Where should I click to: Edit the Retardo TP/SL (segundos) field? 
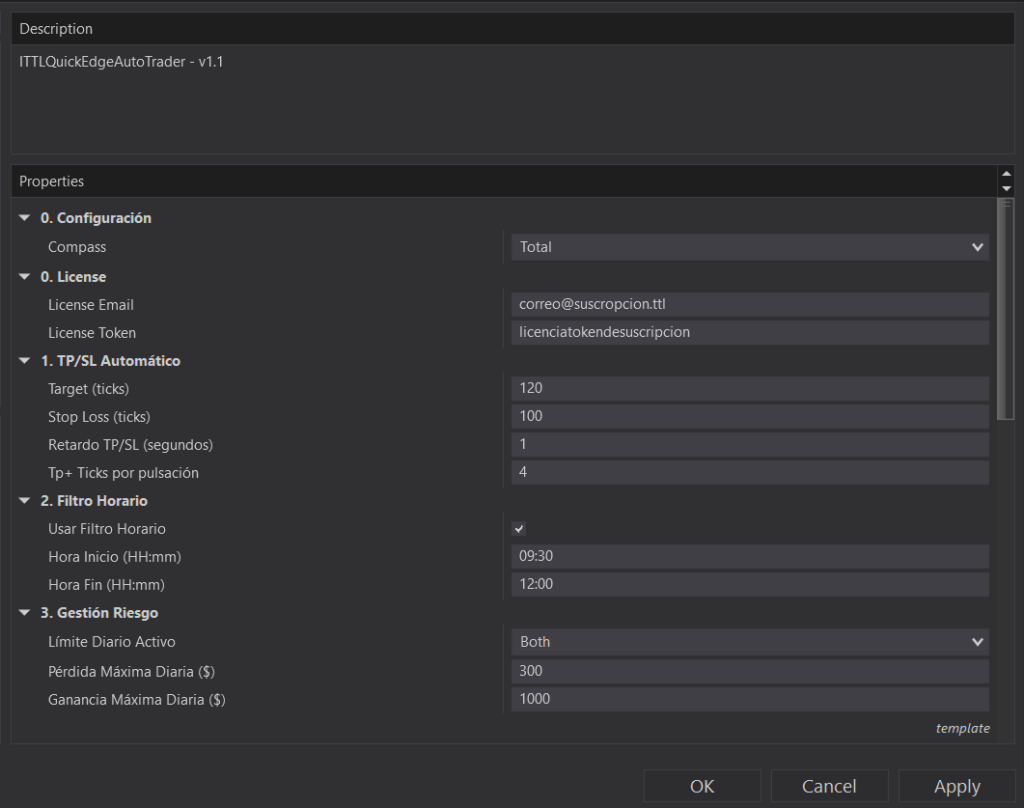pyautogui.click(x=749, y=444)
